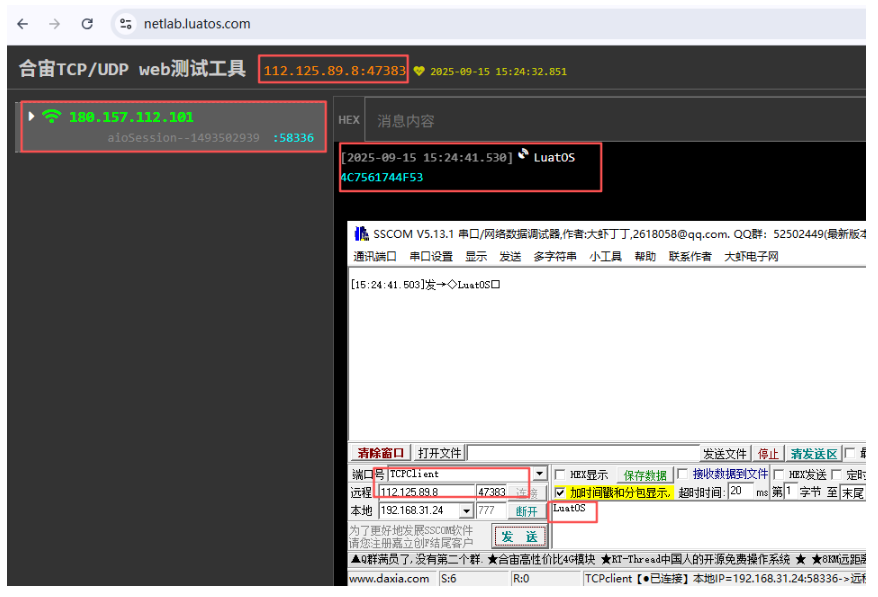The height and width of the screenshot is (597, 878).
Task: Open the TCPClient port type dropdown
Action: click(x=539, y=474)
